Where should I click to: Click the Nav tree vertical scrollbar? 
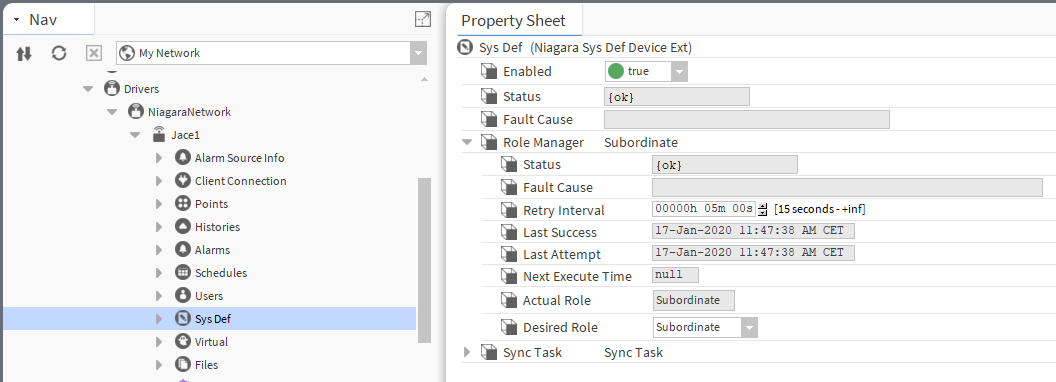click(x=424, y=260)
